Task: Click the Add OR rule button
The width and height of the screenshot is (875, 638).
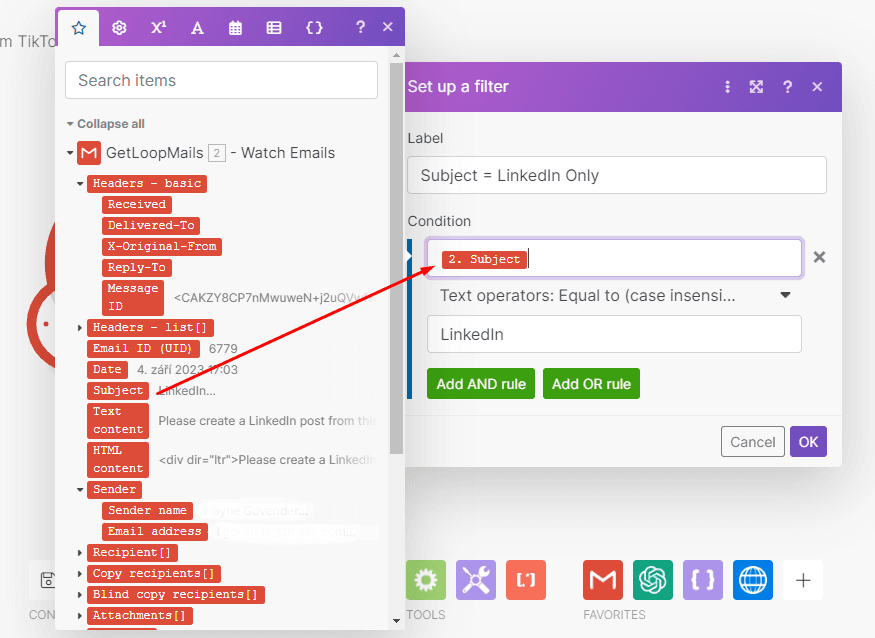Action: pyautogui.click(x=591, y=384)
